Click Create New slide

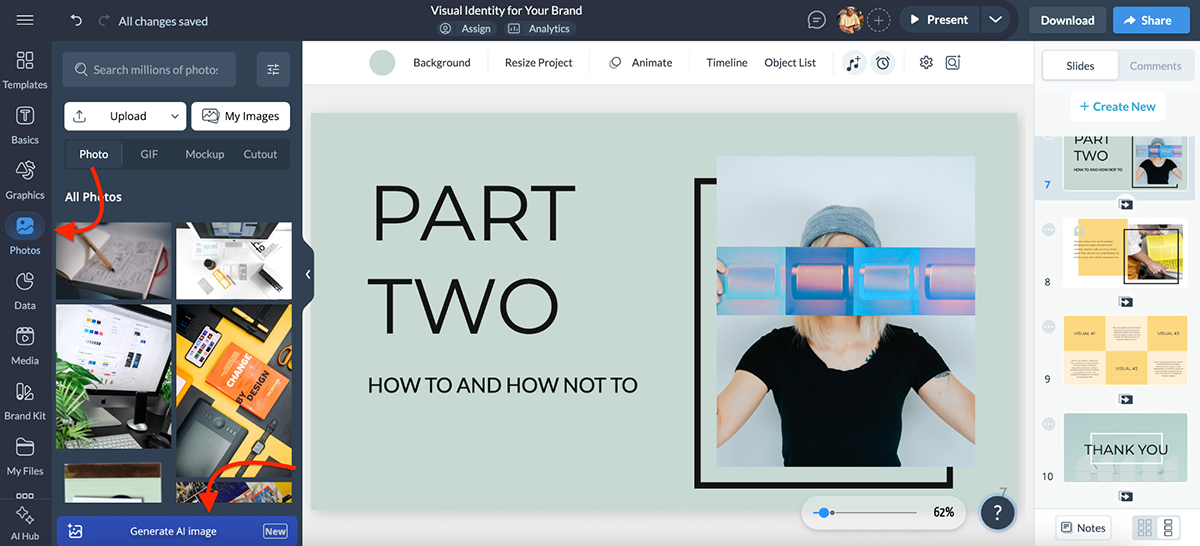(1117, 106)
